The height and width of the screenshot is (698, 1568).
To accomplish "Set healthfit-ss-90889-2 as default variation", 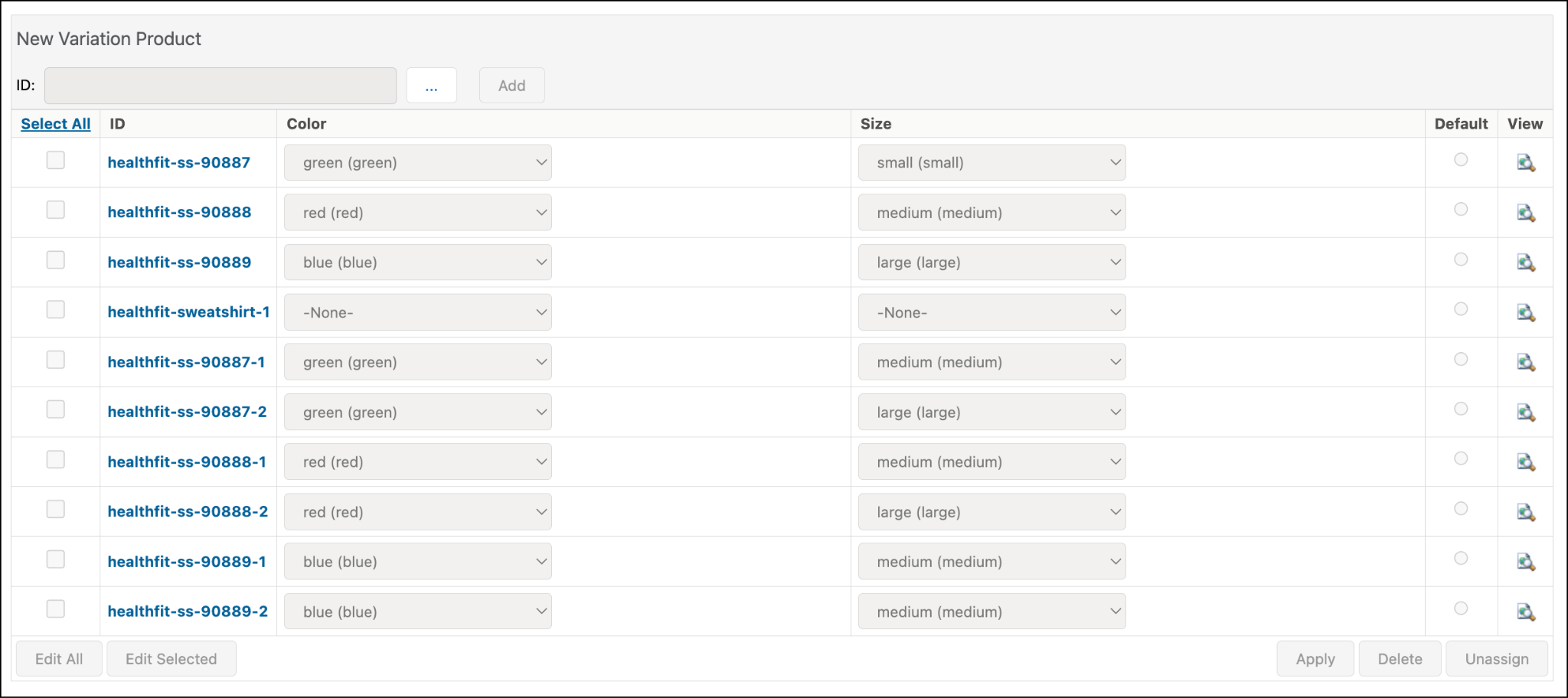I will tap(1461, 608).
